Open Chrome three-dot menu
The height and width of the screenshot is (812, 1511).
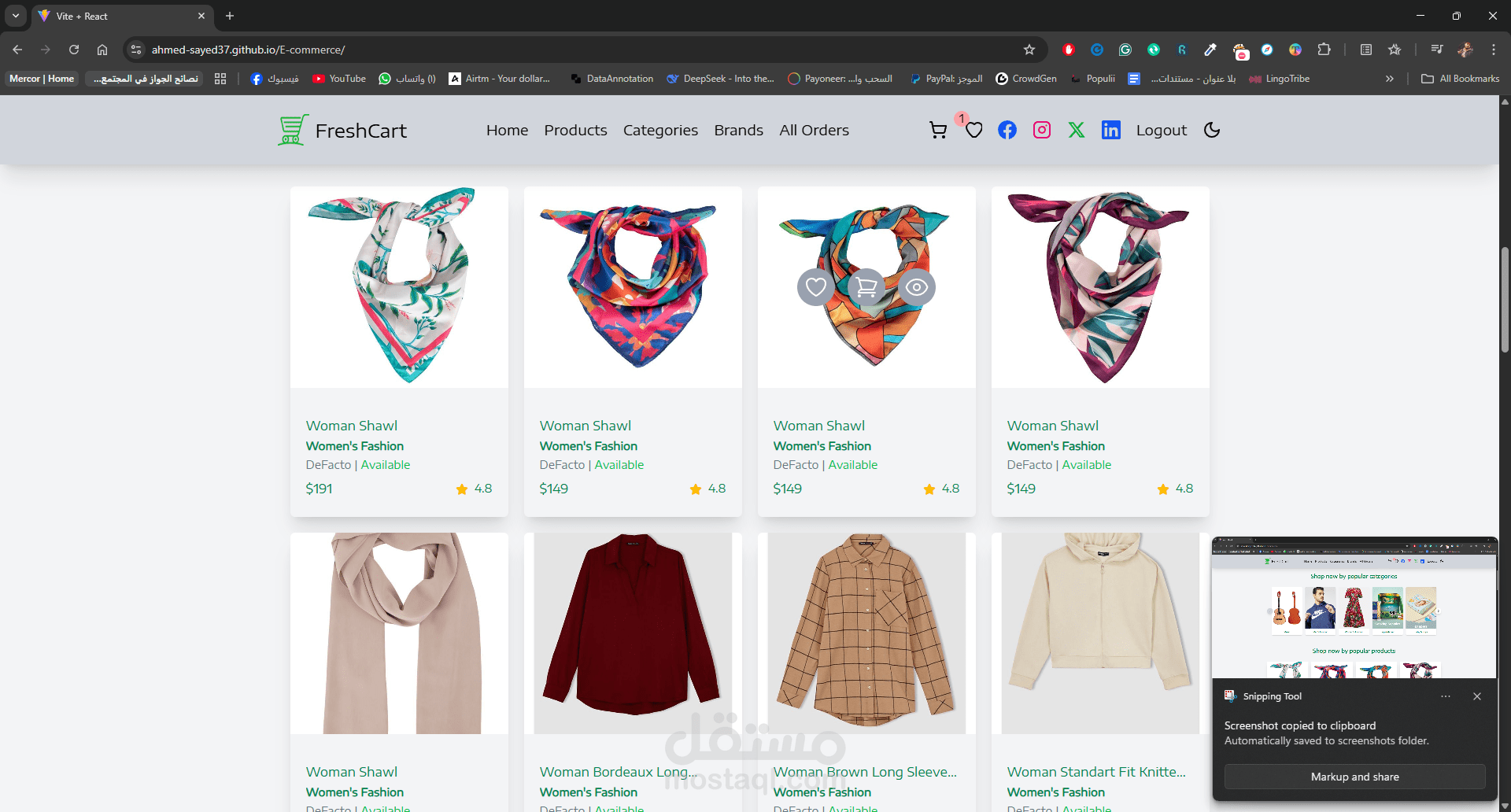(1494, 50)
